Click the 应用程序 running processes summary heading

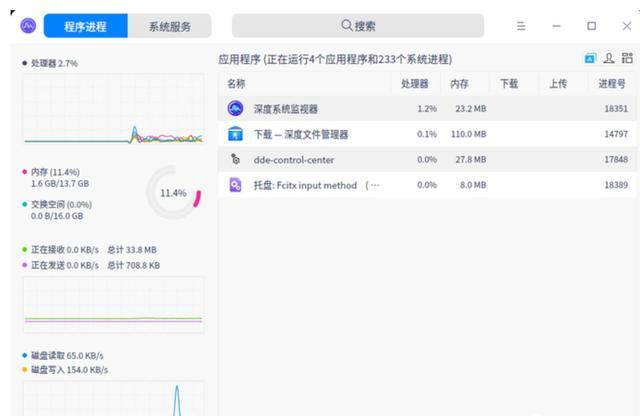pyautogui.click(x=335, y=59)
